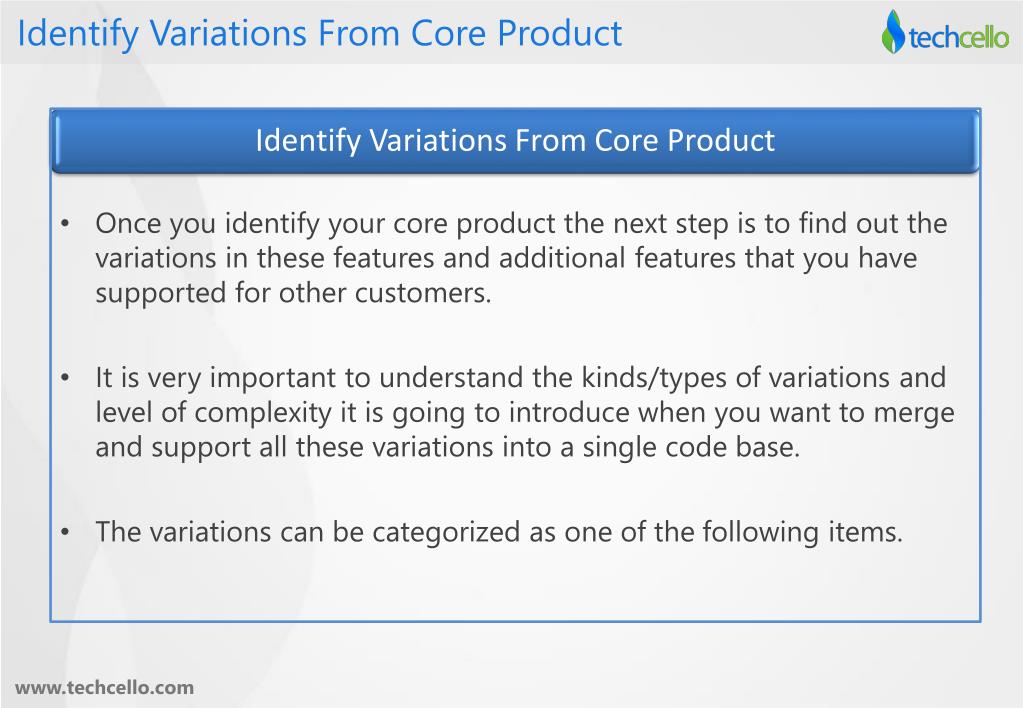
Task: Click the words 'supported for other customers'
Action: pyautogui.click(x=291, y=294)
